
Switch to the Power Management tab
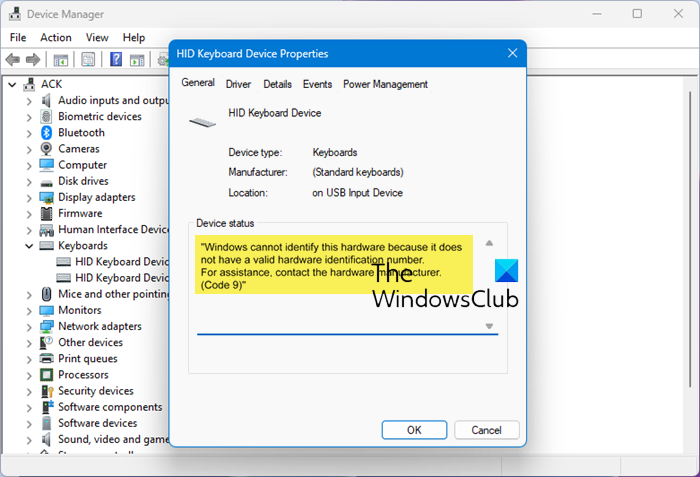coord(385,85)
